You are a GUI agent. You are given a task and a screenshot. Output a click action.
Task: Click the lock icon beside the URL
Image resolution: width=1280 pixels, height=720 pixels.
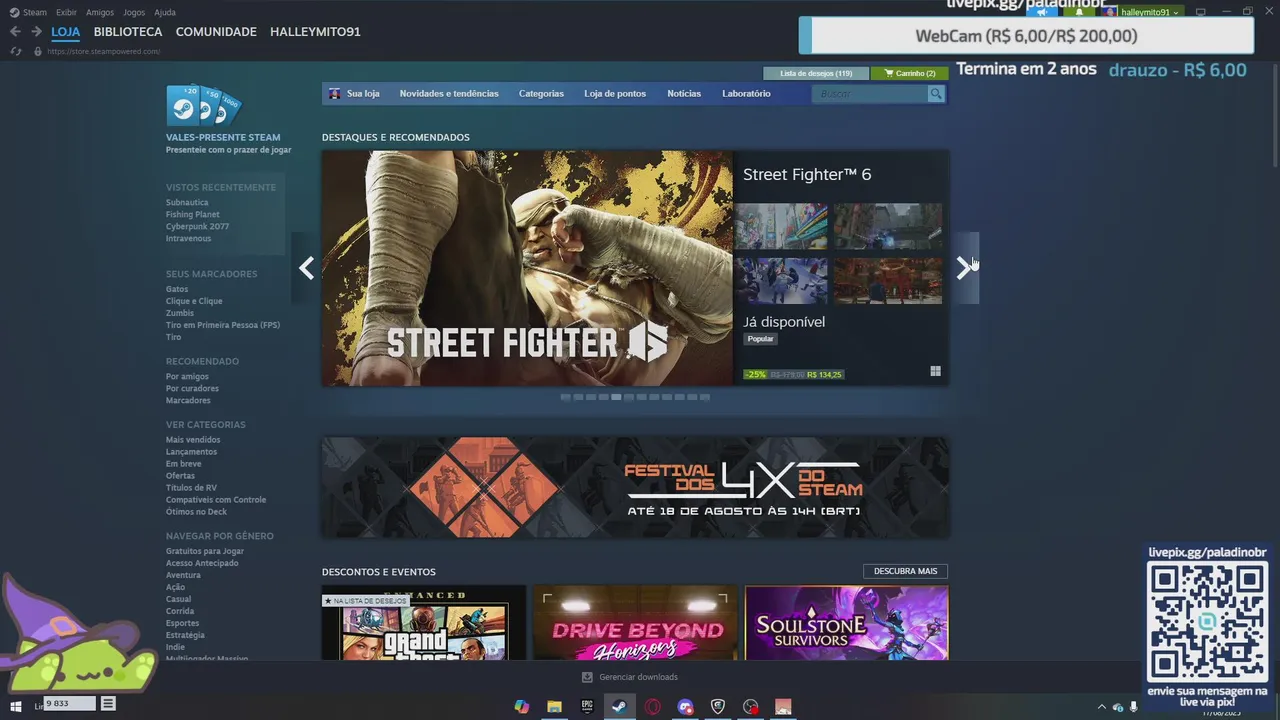[38, 51]
